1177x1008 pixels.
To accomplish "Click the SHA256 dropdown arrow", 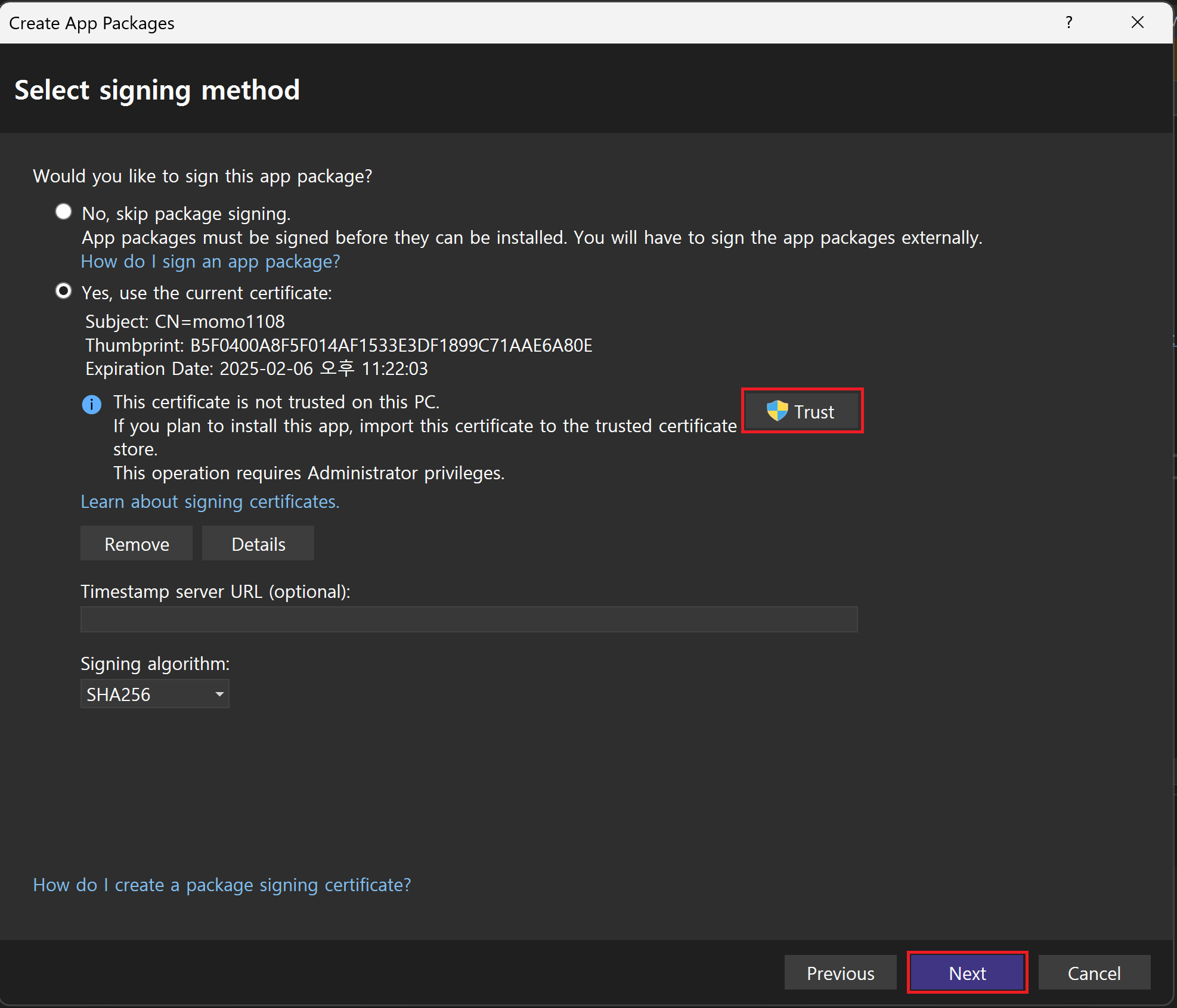I will pos(219,694).
